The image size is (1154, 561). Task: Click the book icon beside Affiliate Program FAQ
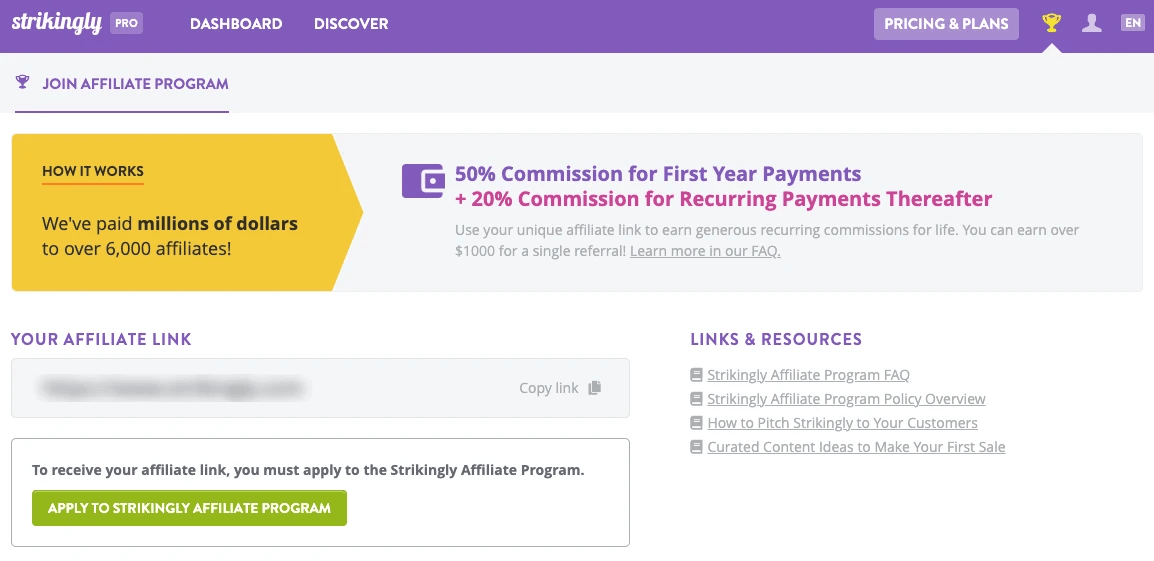coord(697,375)
